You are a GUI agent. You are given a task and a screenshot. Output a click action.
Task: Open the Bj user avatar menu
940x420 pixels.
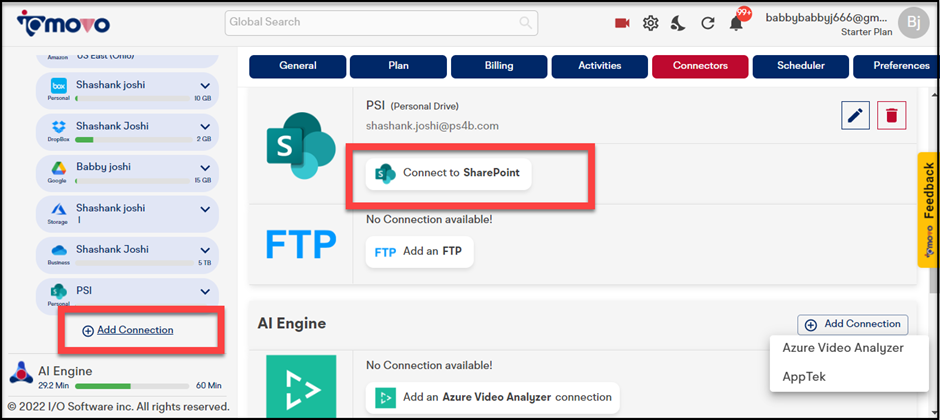pos(914,23)
